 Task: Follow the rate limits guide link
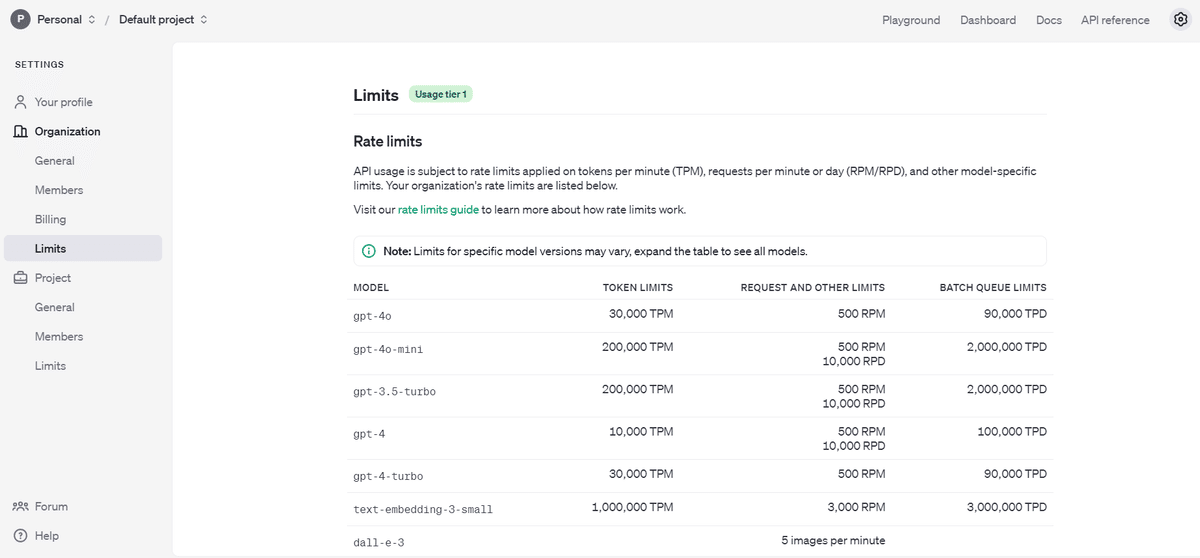[x=438, y=210]
